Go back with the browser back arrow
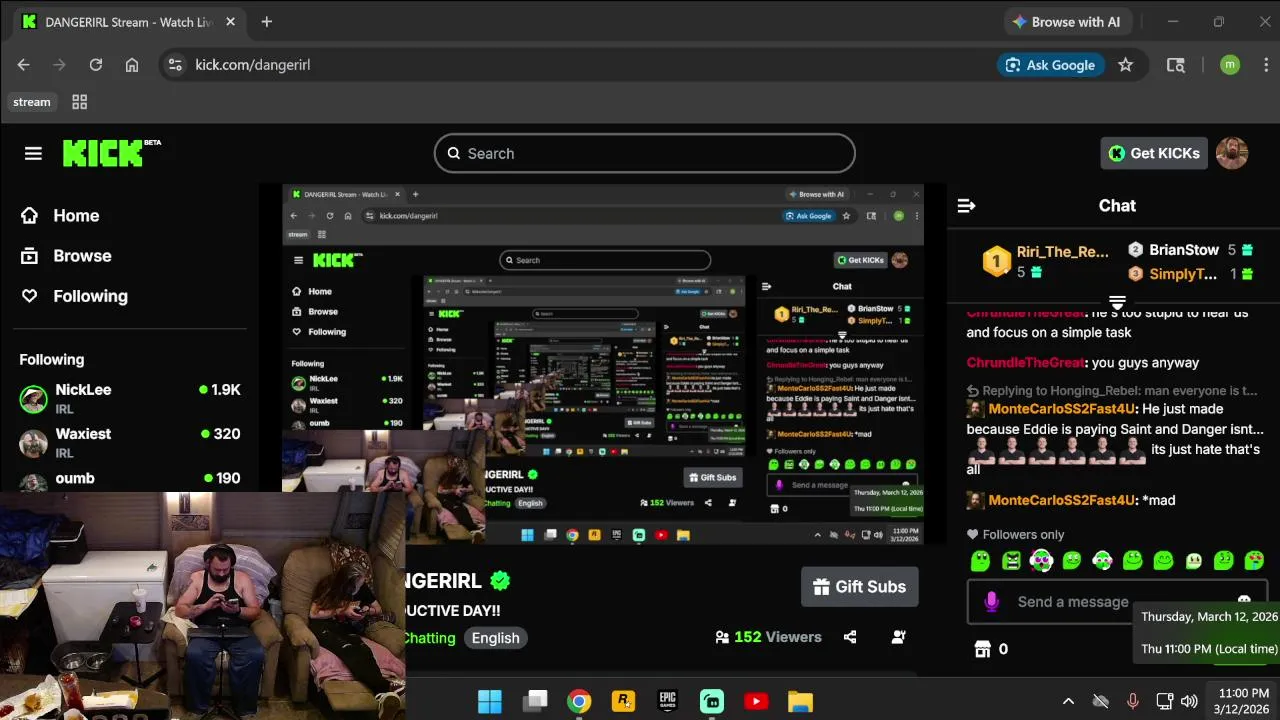This screenshot has width=1280, height=720. (23, 65)
